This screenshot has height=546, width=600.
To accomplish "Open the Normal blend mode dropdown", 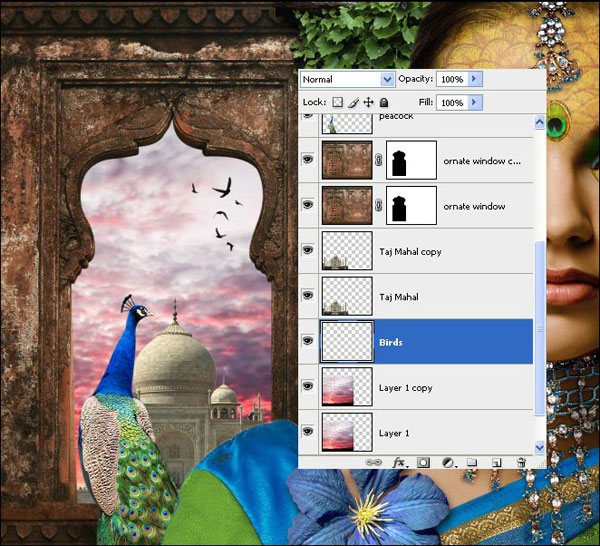I will pyautogui.click(x=348, y=79).
